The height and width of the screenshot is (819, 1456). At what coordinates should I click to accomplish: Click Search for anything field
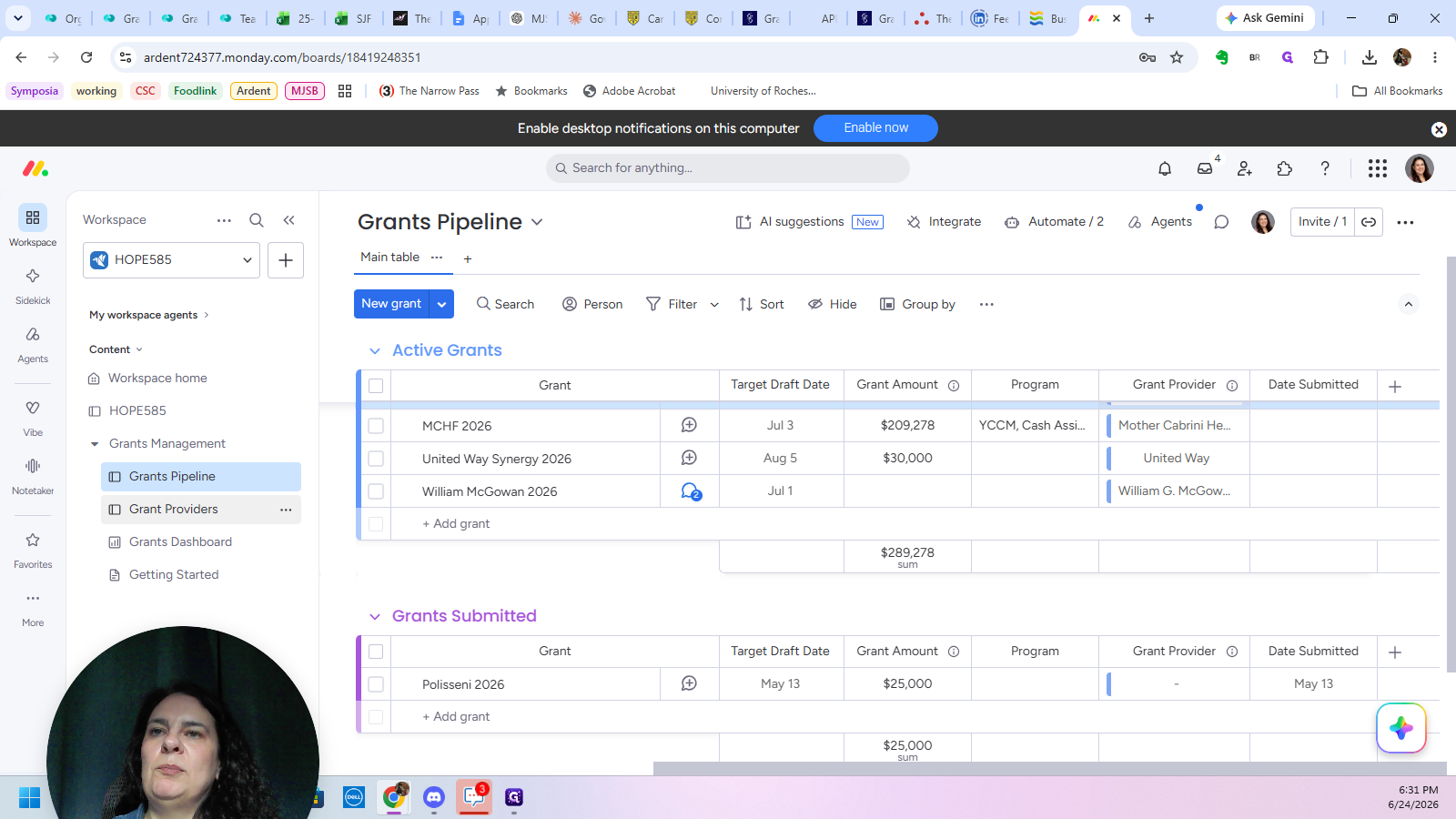click(728, 168)
